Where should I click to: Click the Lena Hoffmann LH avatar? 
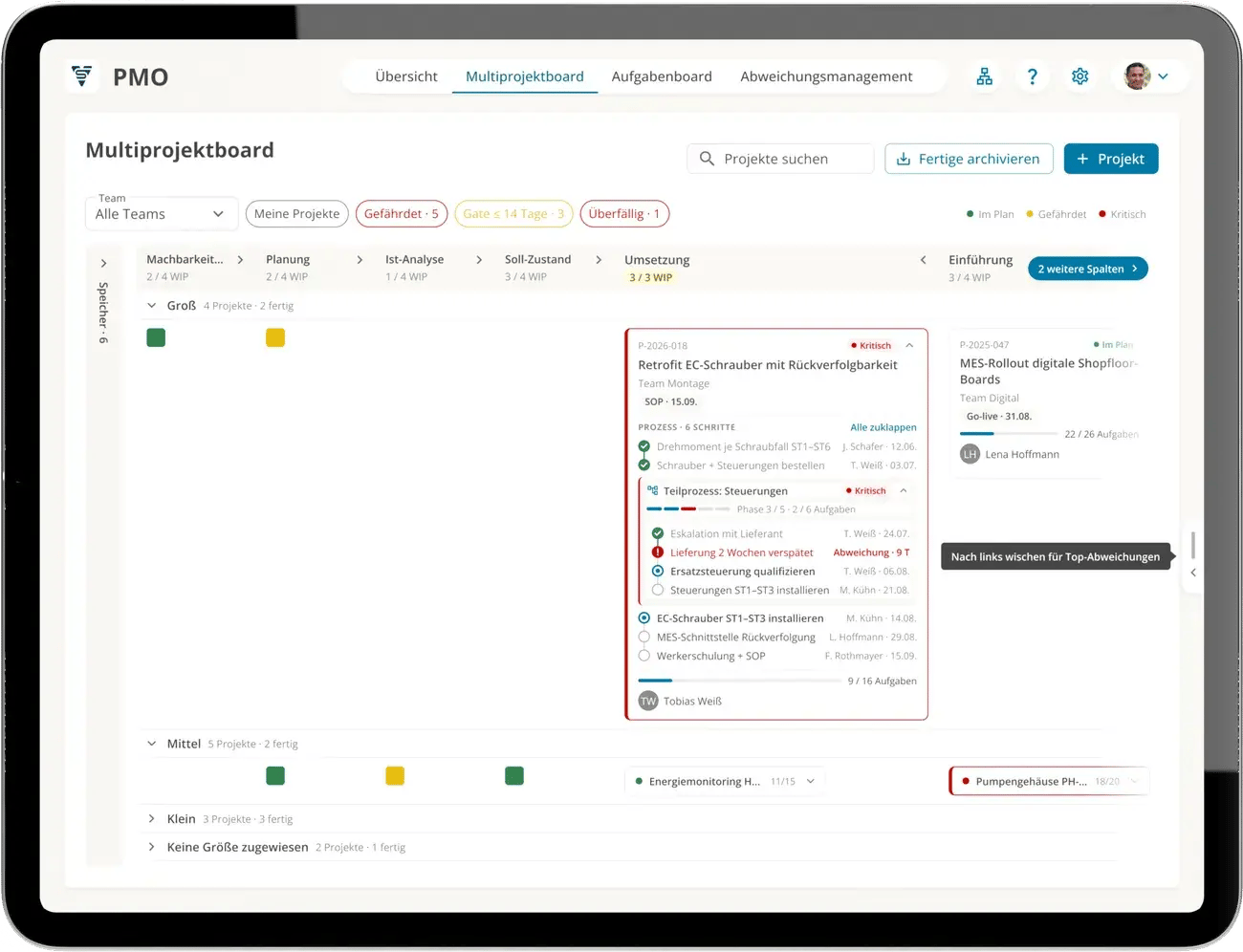(970, 454)
